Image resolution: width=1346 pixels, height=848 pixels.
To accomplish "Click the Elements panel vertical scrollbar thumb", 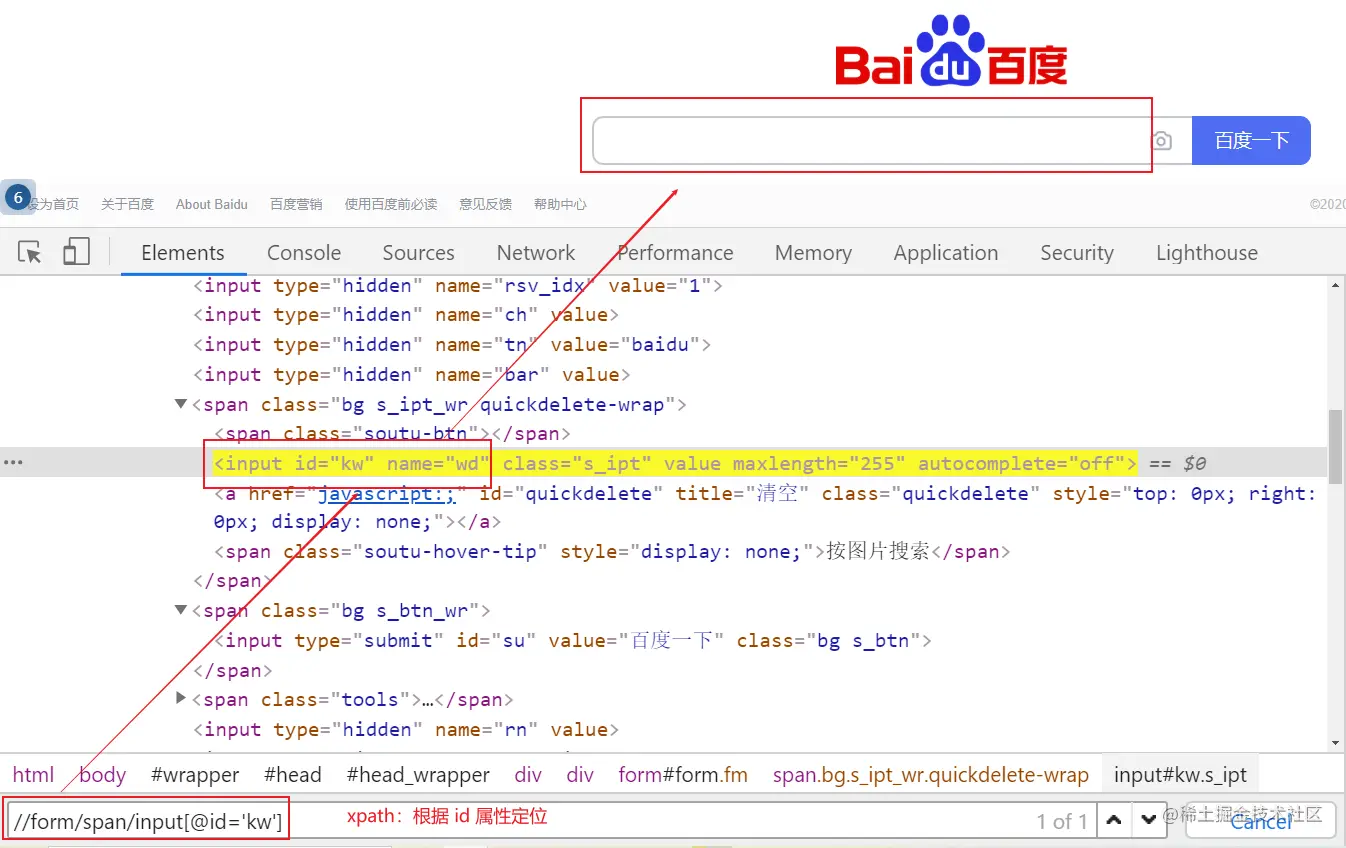I will click(1335, 445).
